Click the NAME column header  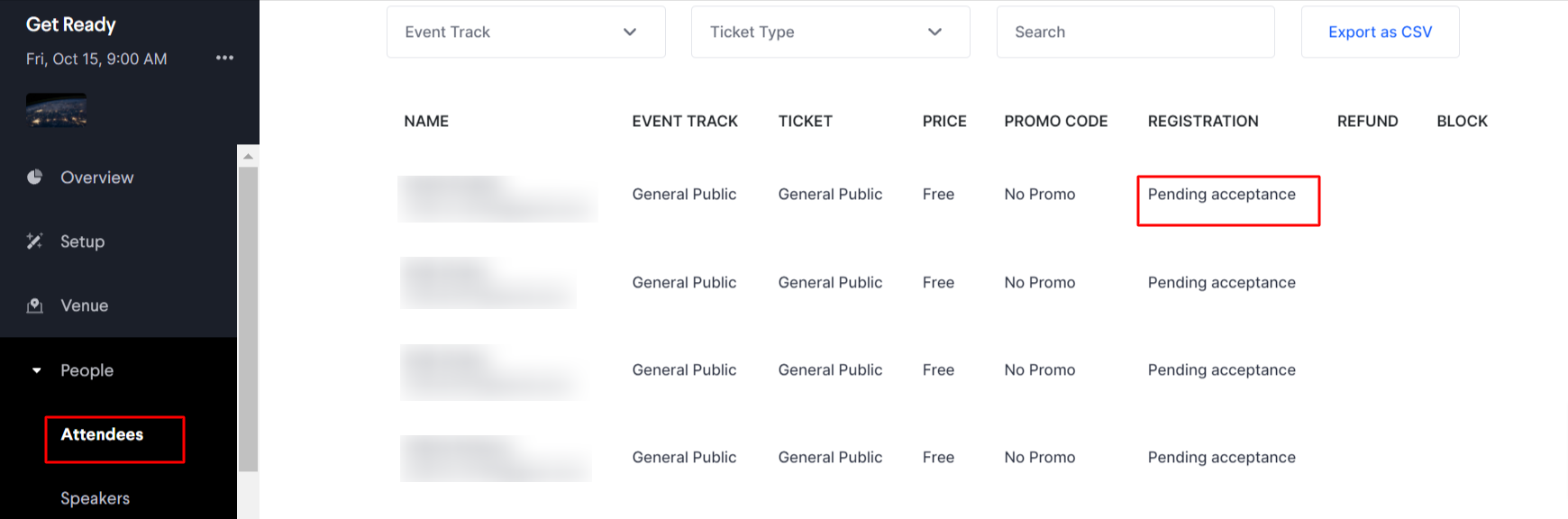click(426, 121)
